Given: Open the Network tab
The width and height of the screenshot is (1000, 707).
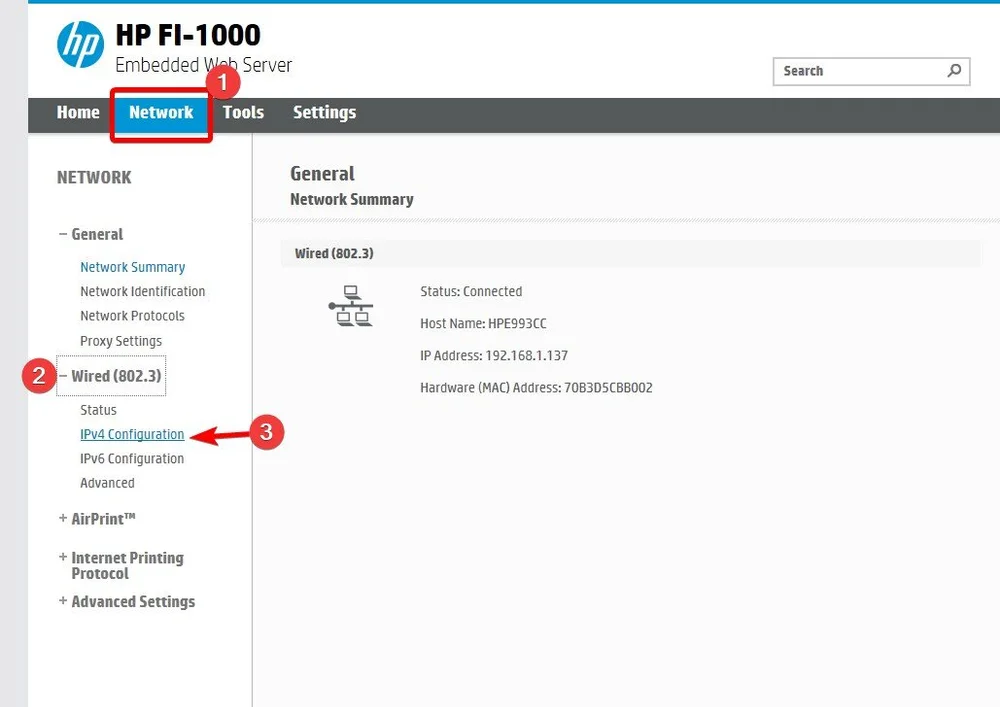Looking at the screenshot, I should tap(161, 113).
